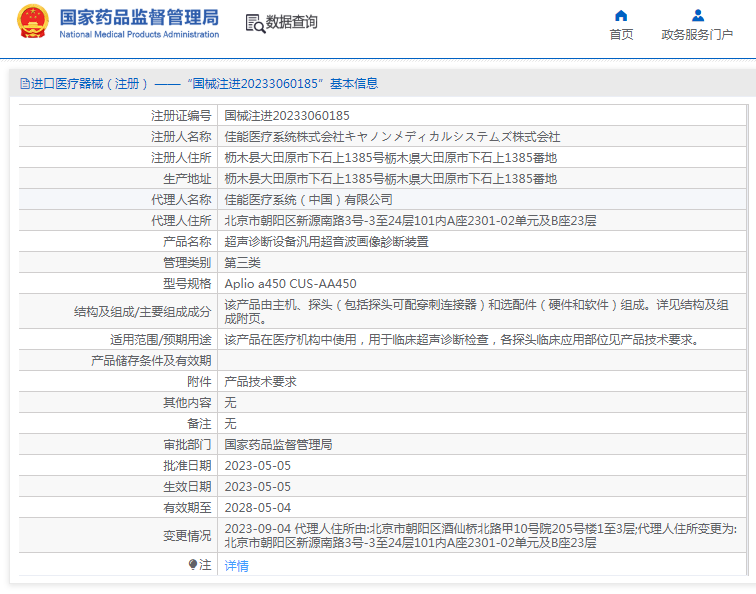Select expiry date 2028-05-04

point(258,508)
